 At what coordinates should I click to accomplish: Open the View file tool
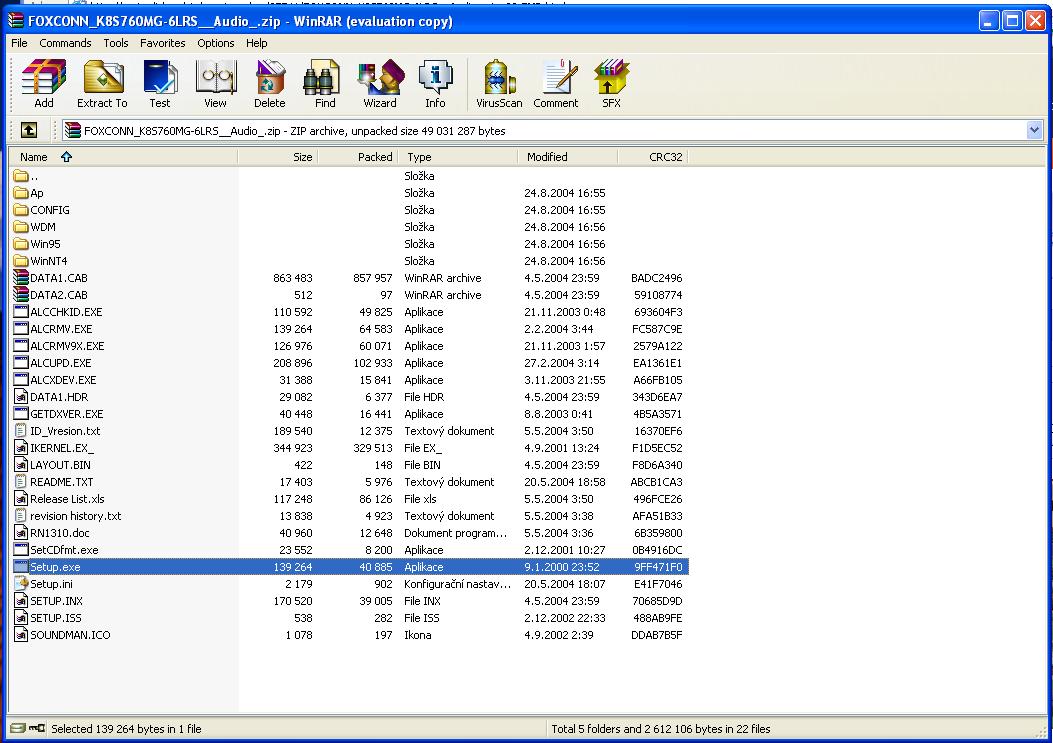click(x=215, y=83)
